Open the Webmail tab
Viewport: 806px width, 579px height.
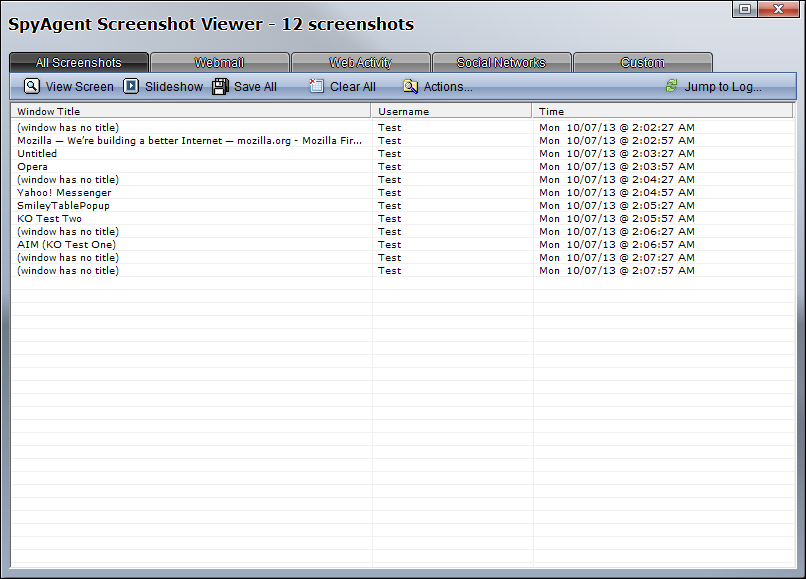(x=219, y=63)
